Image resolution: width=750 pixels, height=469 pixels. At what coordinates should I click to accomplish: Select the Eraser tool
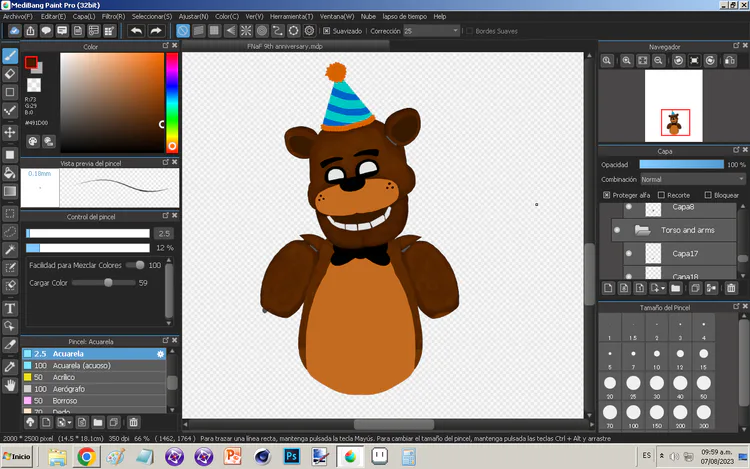[10, 74]
